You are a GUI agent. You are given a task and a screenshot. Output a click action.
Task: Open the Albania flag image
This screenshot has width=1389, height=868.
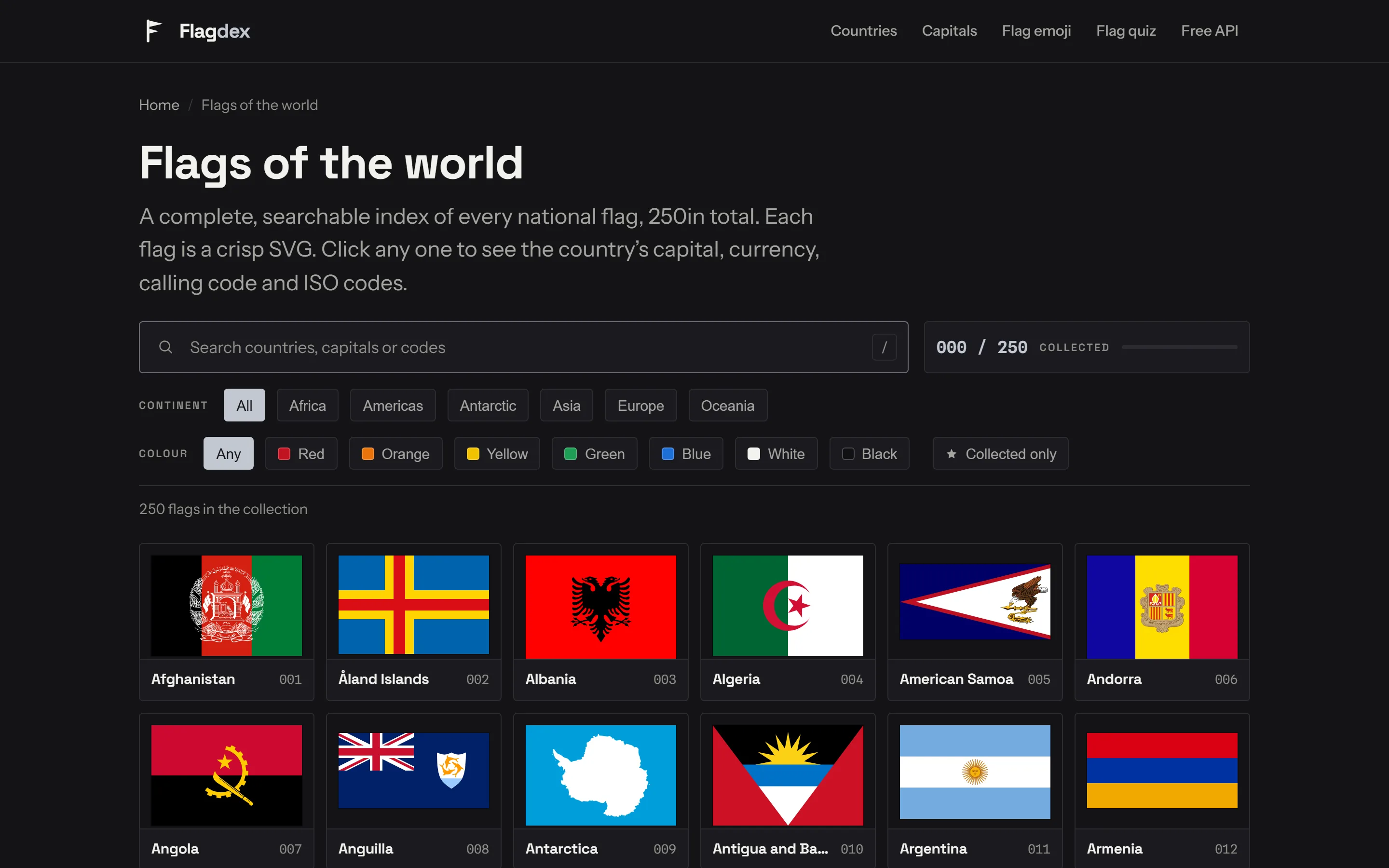(x=600, y=607)
